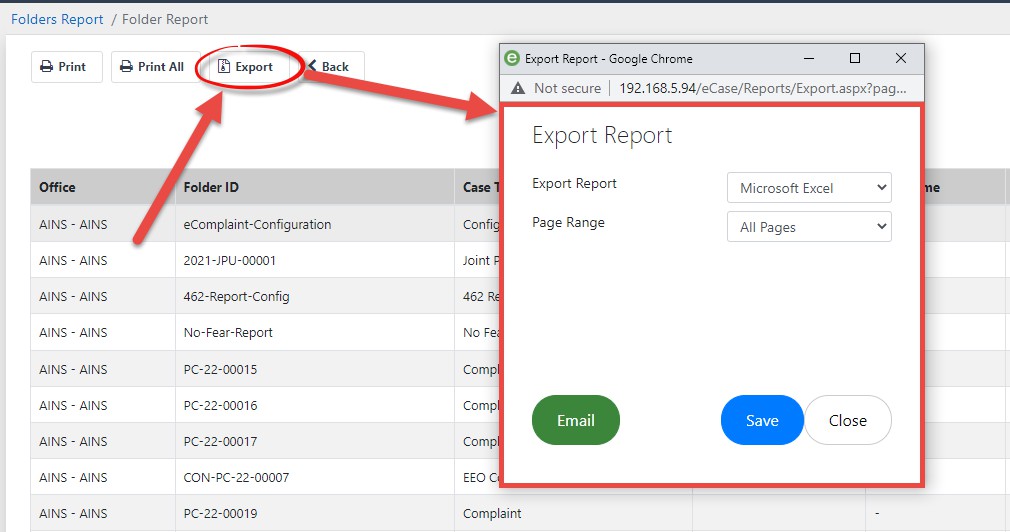Select the PC-22-00019 folder cell
The height and width of the screenshot is (532, 1010).
(315, 513)
